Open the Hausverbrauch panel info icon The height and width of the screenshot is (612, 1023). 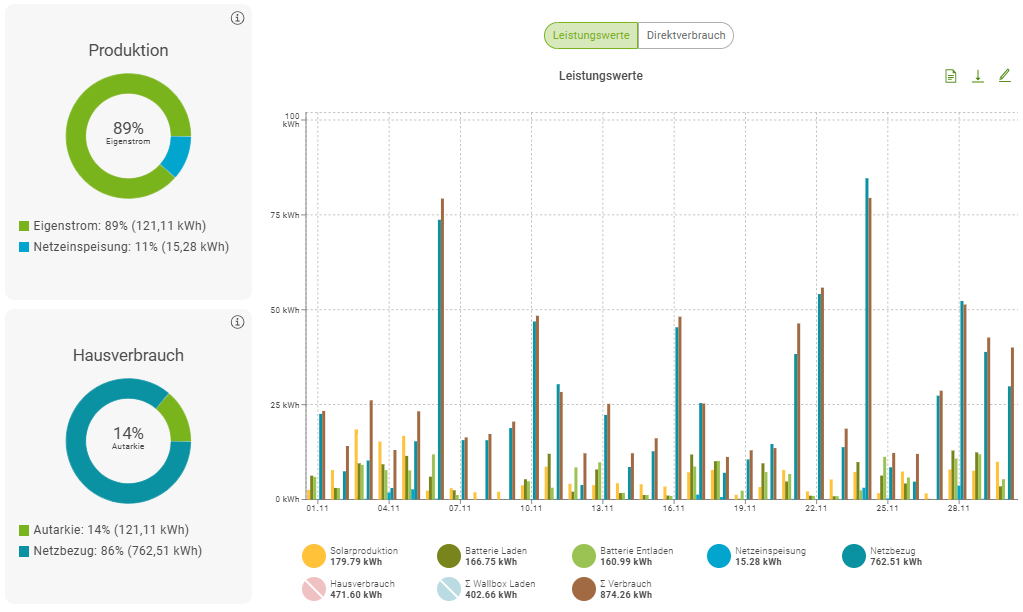(x=237, y=322)
